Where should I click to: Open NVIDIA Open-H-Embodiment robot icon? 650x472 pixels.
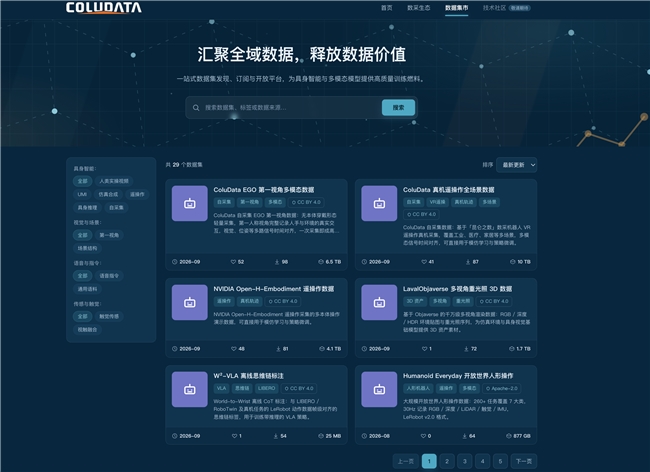click(x=190, y=303)
